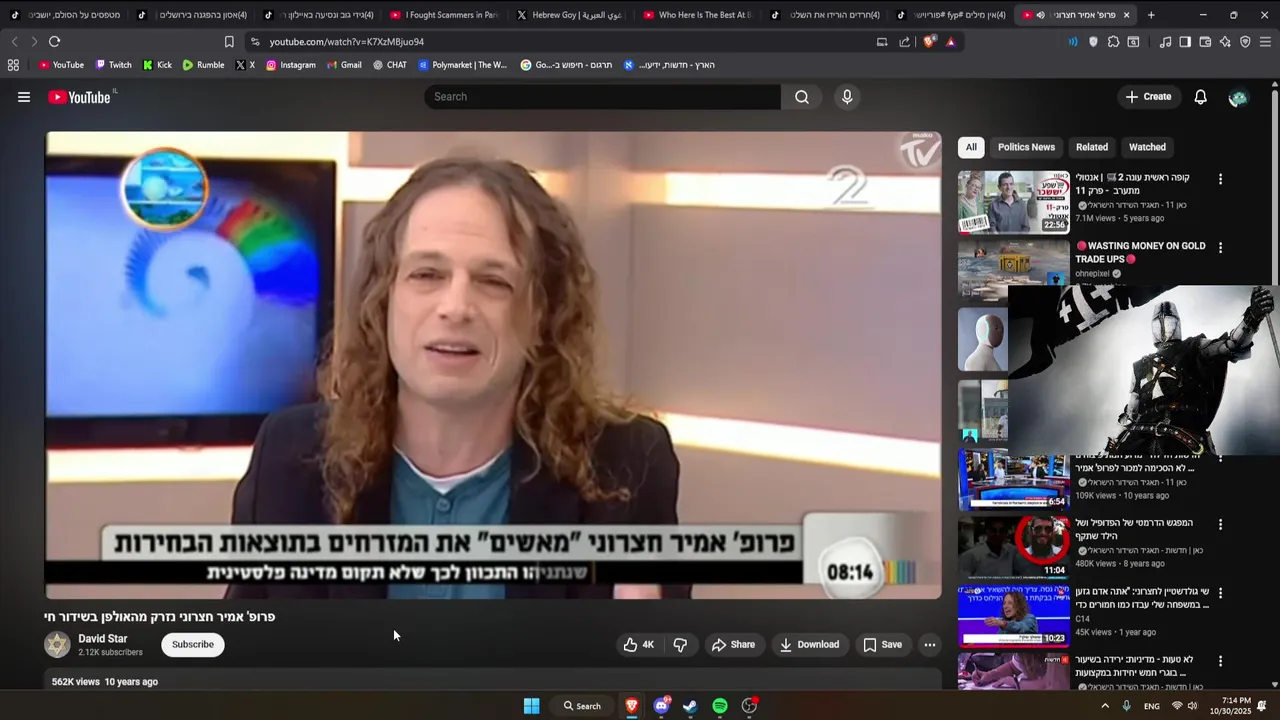Screen dimensions: 1280x720
Task: Click the Windows Start button
Action: coord(532,706)
